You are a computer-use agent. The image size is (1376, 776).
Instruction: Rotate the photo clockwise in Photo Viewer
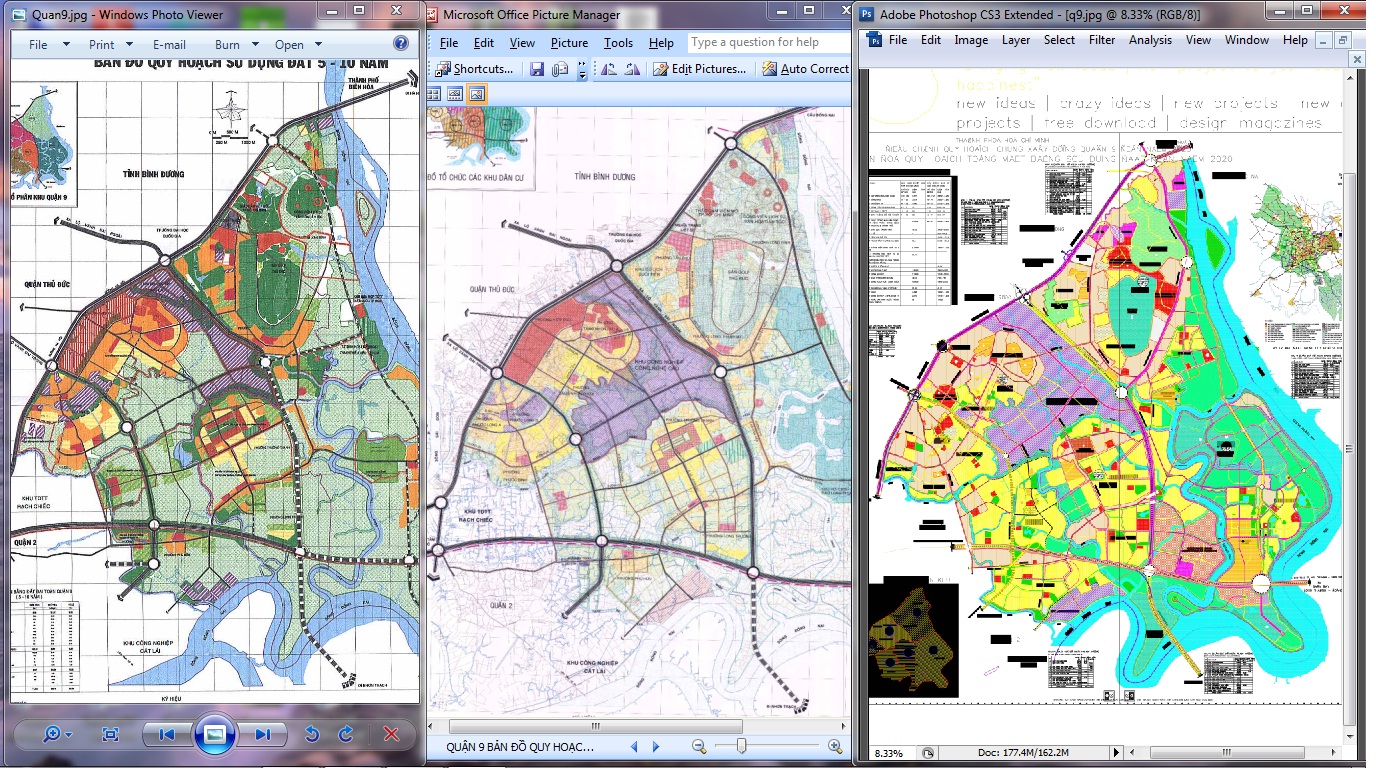point(346,735)
